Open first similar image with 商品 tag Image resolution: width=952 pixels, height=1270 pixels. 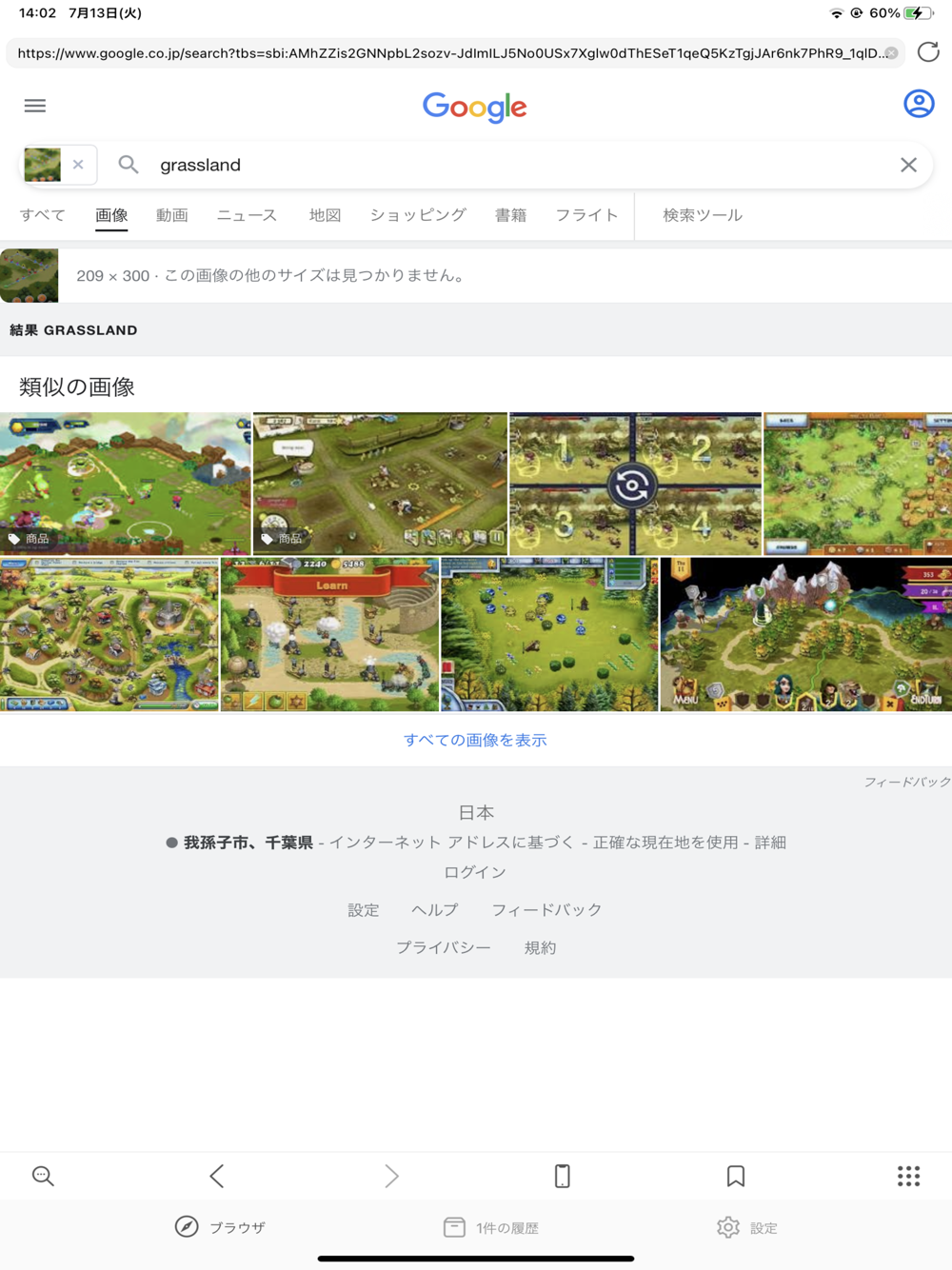[125, 484]
